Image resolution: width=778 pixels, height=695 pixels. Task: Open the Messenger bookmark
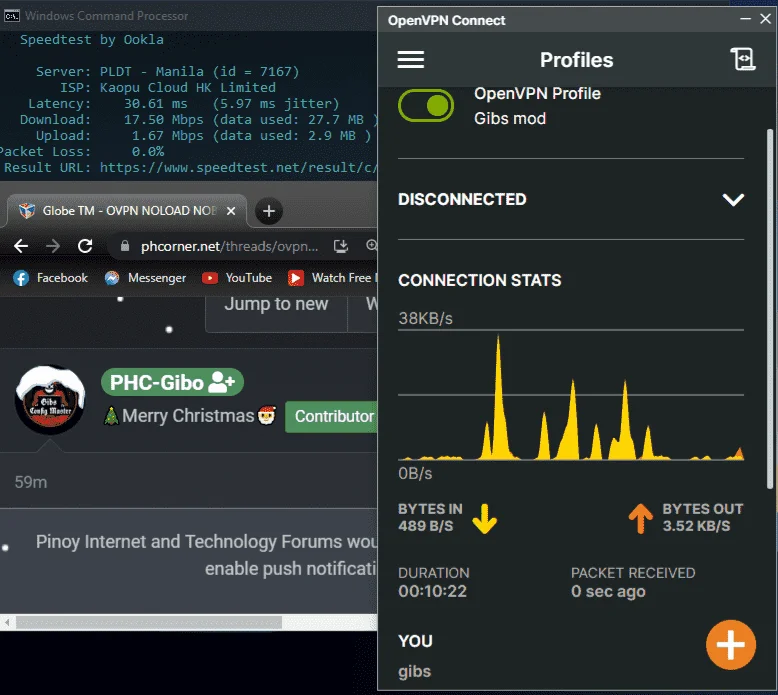pyautogui.click(x=145, y=278)
